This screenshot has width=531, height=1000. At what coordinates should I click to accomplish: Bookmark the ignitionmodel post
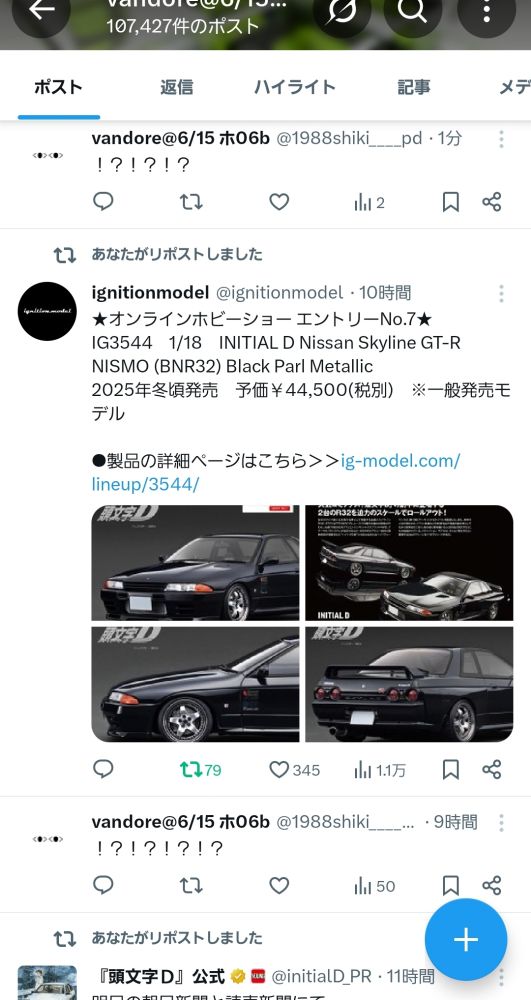(451, 770)
